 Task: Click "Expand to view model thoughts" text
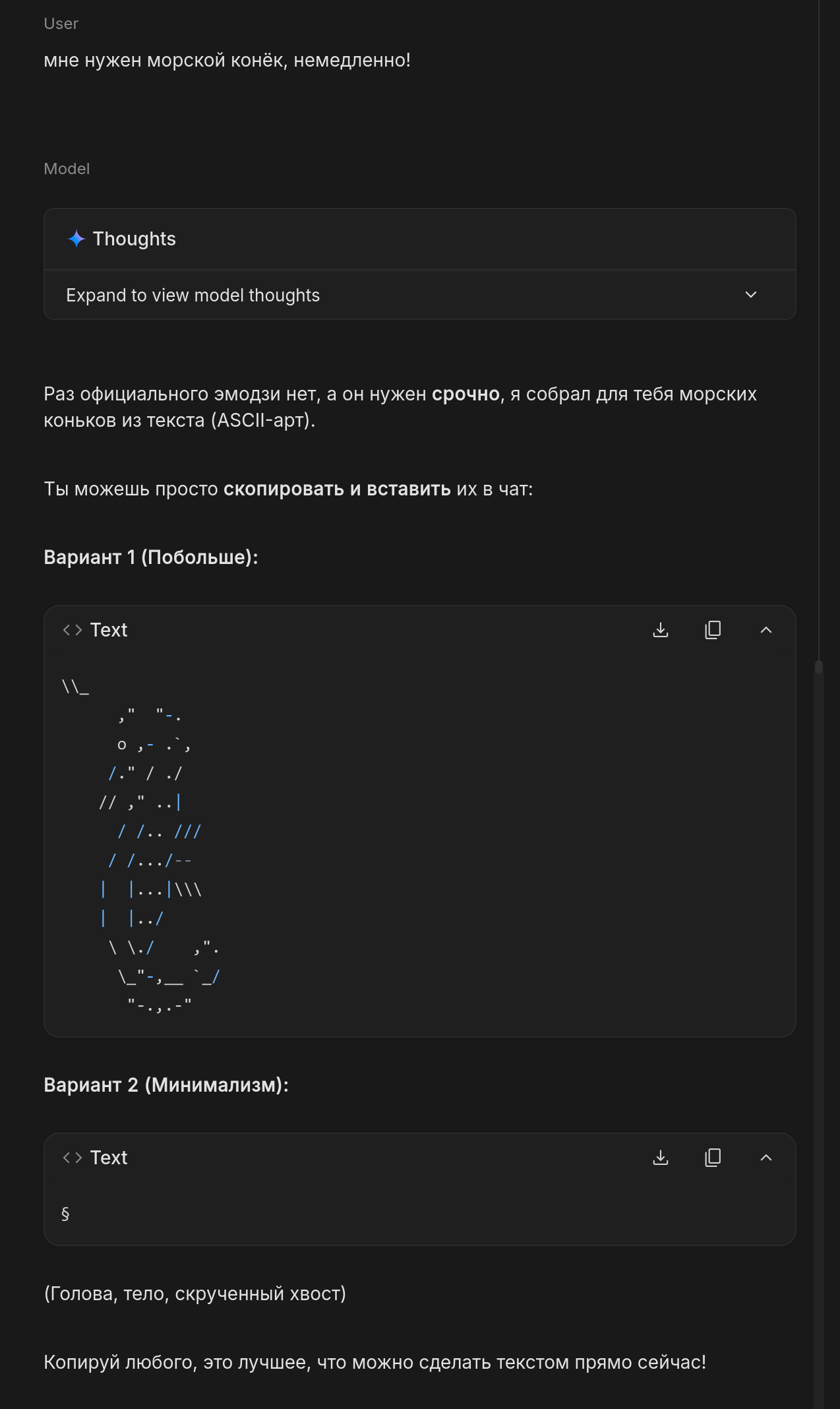point(193,295)
